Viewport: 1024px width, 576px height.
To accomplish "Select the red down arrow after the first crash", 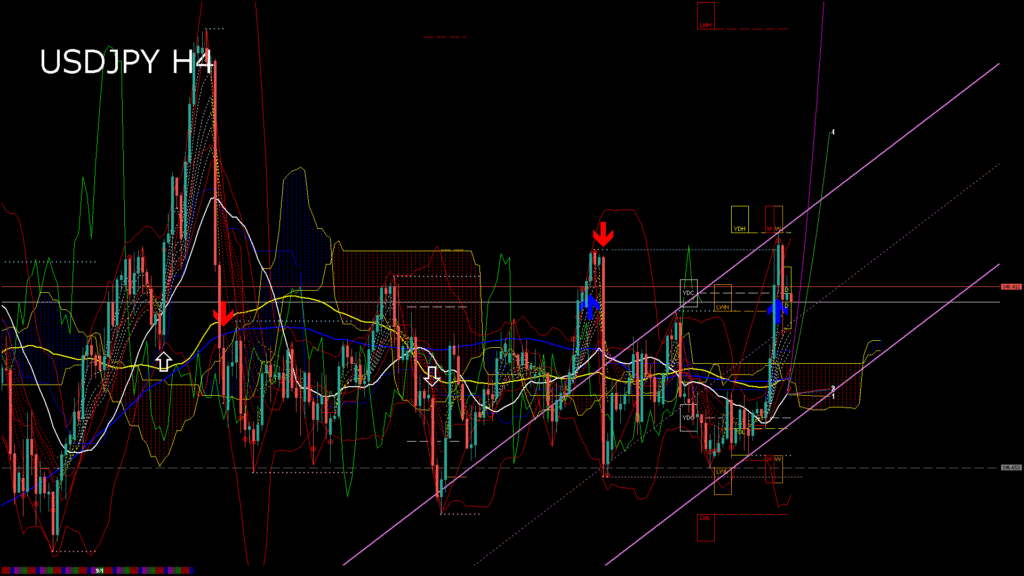I will pos(223,315).
